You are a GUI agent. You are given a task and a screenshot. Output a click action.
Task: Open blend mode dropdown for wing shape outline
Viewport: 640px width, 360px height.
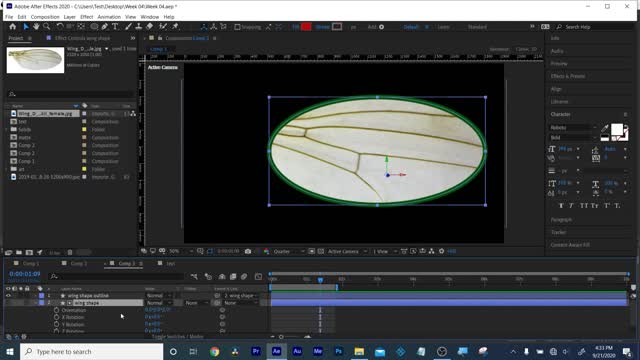(x=159, y=296)
